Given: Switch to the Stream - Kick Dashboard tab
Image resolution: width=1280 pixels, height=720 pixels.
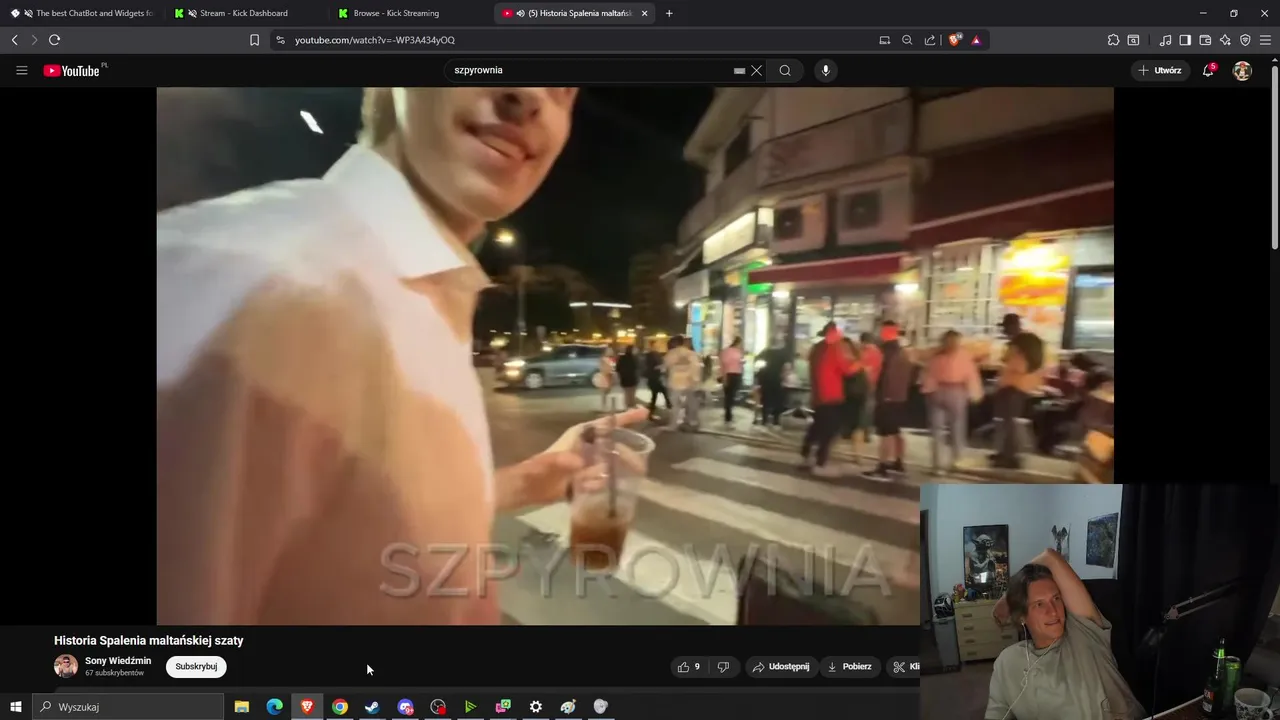Looking at the screenshot, I should pyautogui.click(x=245, y=13).
